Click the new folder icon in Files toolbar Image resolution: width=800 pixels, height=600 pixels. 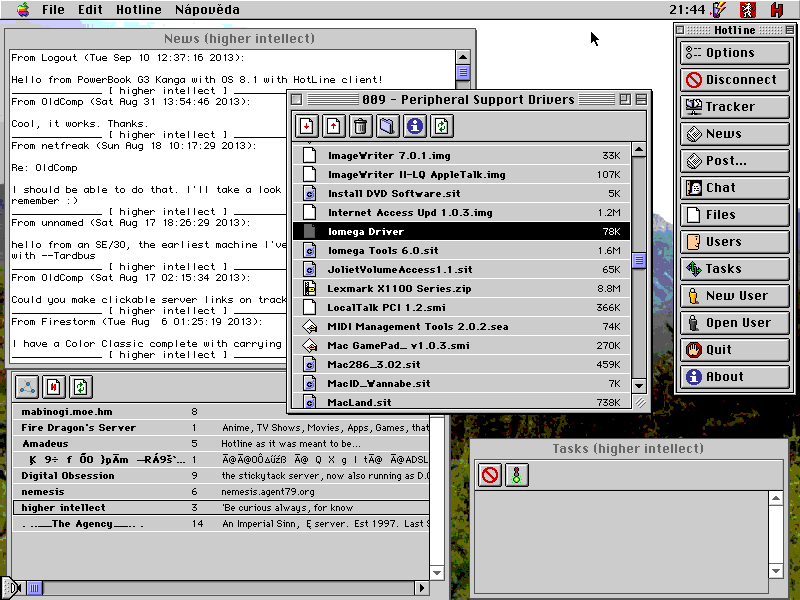[388, 125]
